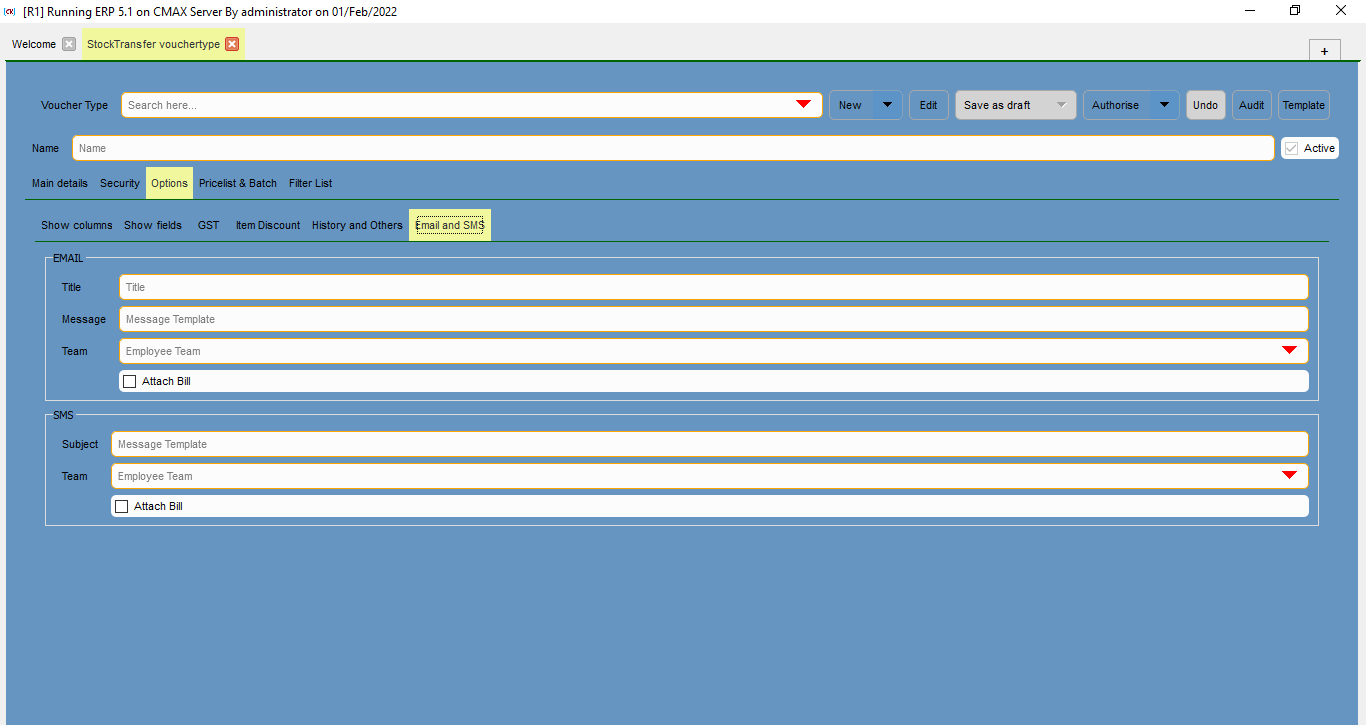The height and width of the screenshot is (725, 1366).
Task: Enable Attach Bill in the SMS section
Action: point(122,505)
